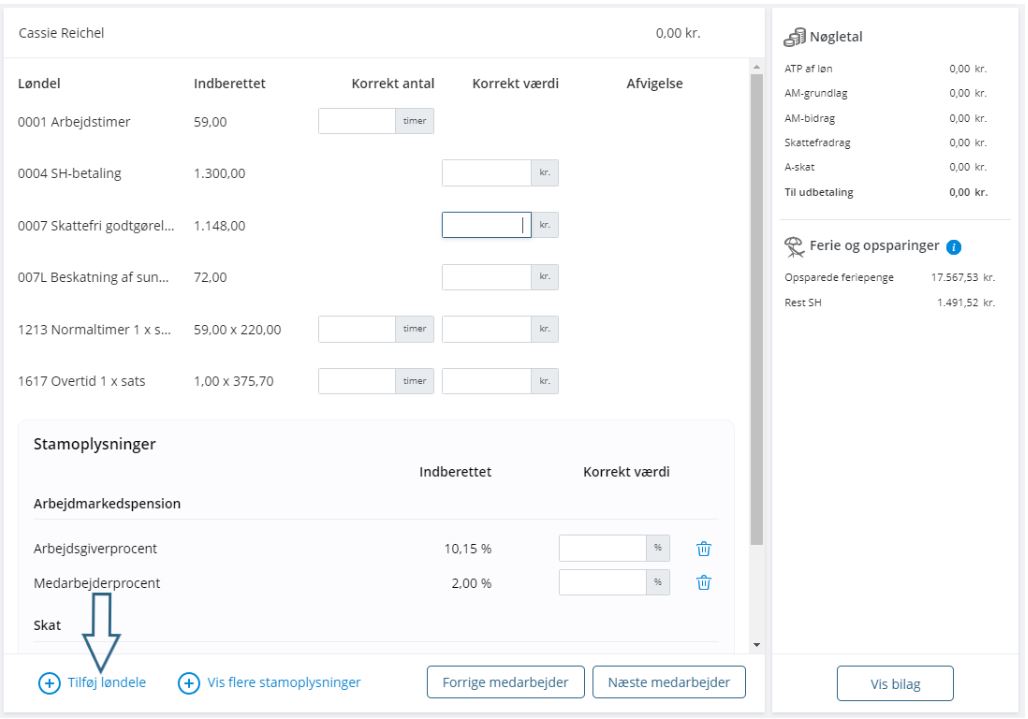1028x719 pixels.
Task: Go to Næste medarbejder
Action: pos(669,683)
